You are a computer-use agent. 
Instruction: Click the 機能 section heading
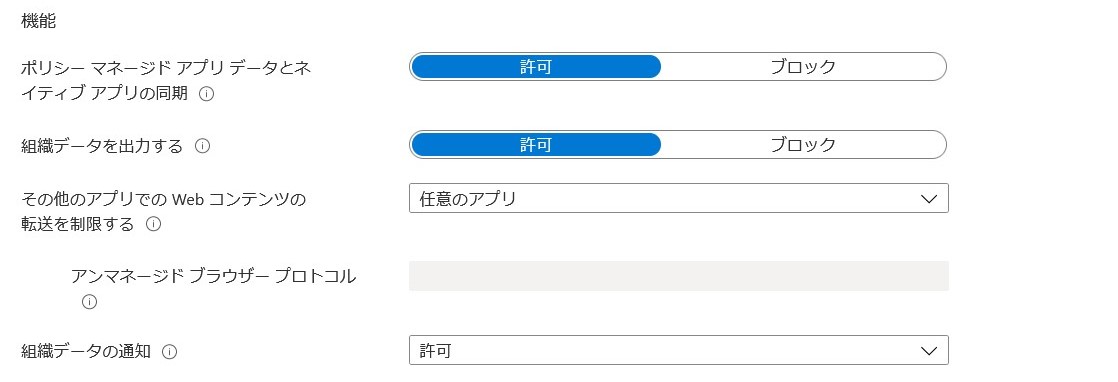click(39, 21)
